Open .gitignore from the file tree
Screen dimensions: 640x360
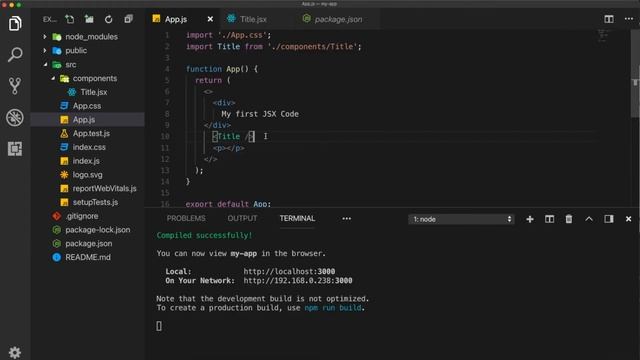click(x=87, y=216)
